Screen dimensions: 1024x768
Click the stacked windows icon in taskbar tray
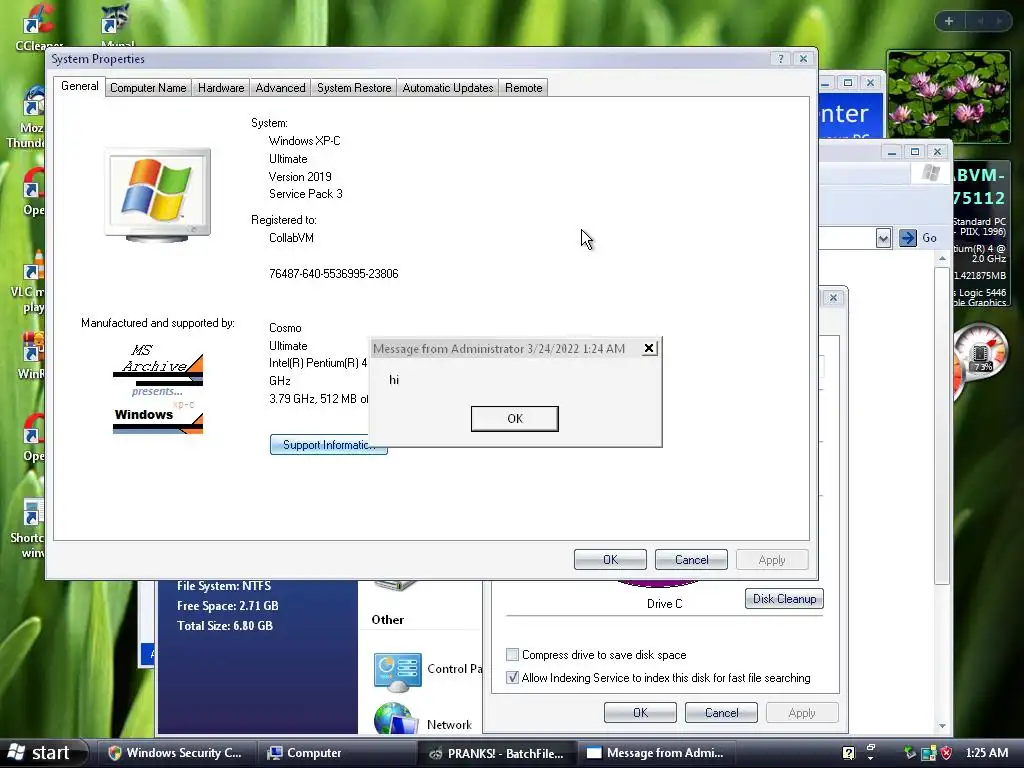871,747
